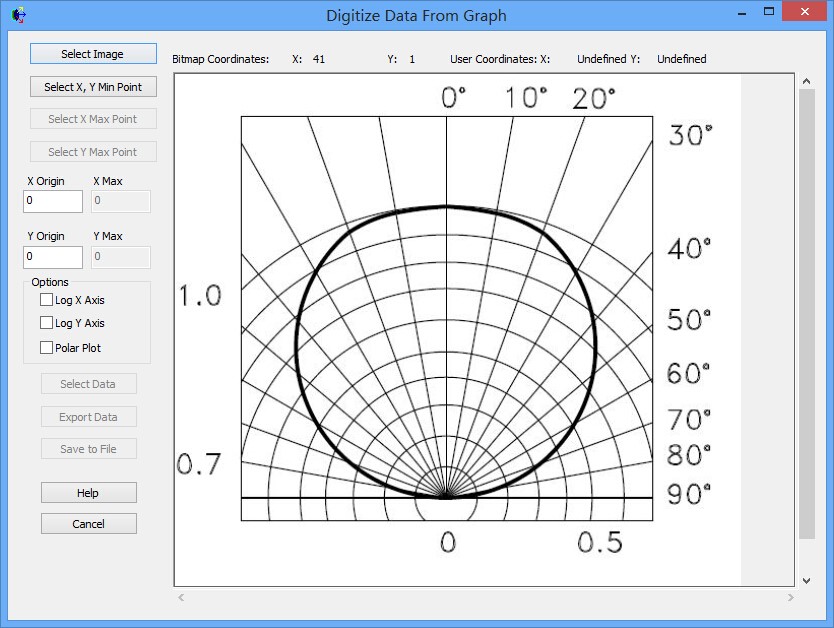This screenshot has height=628, width=834.
Task: Click the Export Data button
Action: [x=89, y=417]
